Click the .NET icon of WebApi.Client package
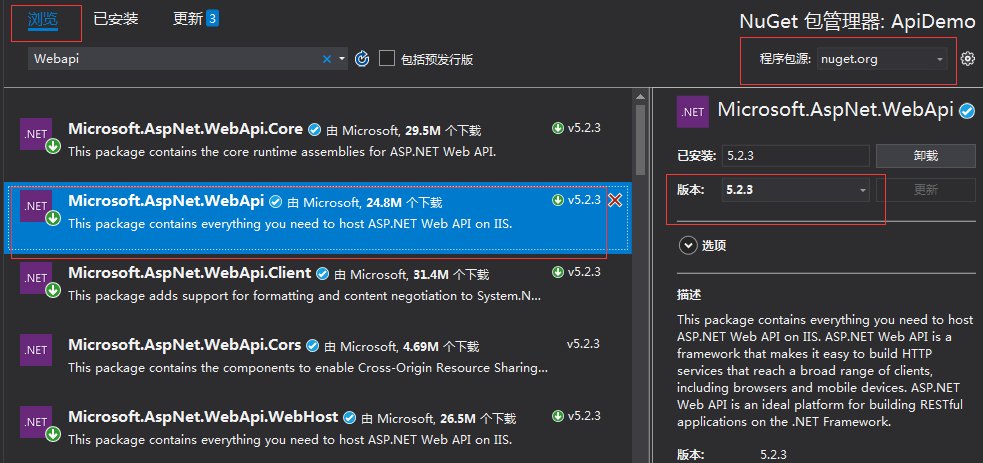 pos(36,278)
